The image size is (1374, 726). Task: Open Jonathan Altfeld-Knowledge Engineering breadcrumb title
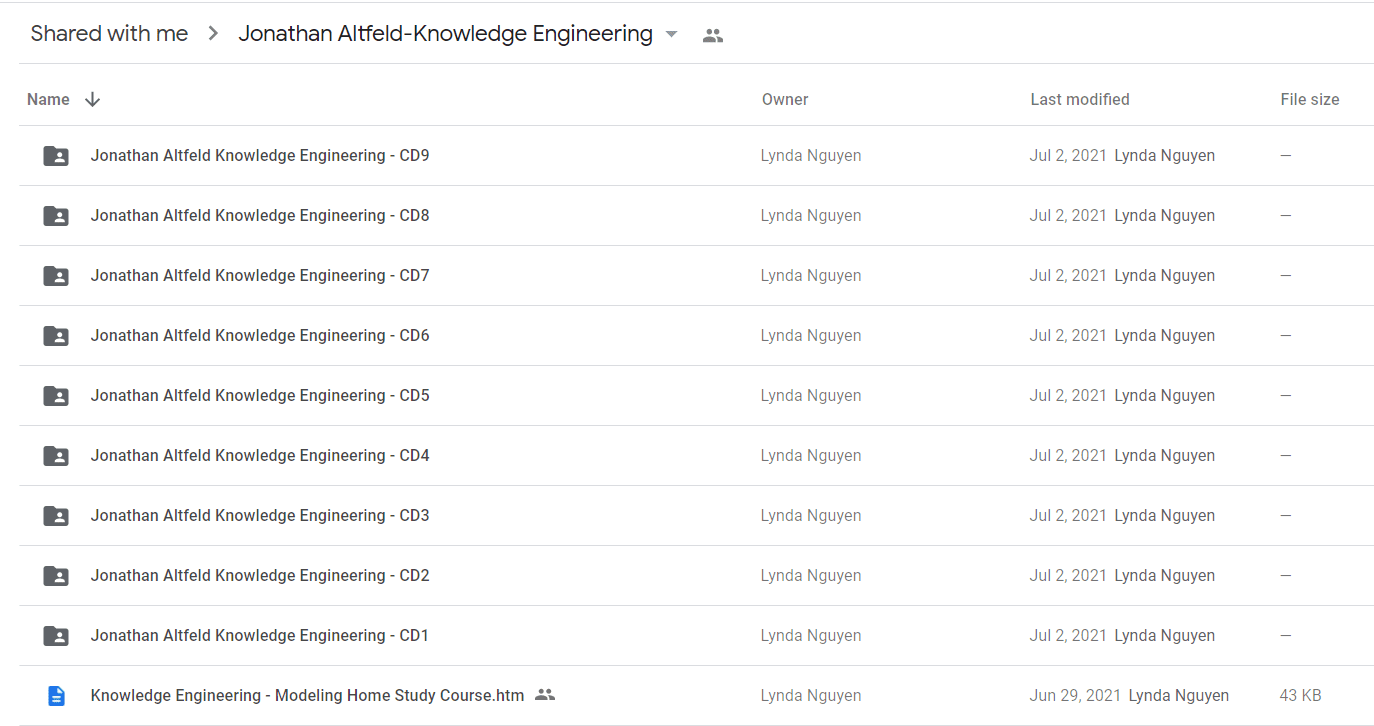click(x=445, y=34)
